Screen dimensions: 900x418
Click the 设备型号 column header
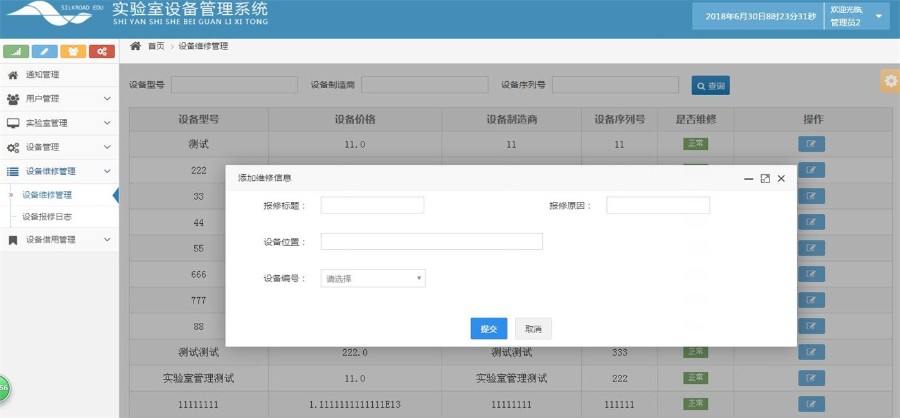coord(199,119)
